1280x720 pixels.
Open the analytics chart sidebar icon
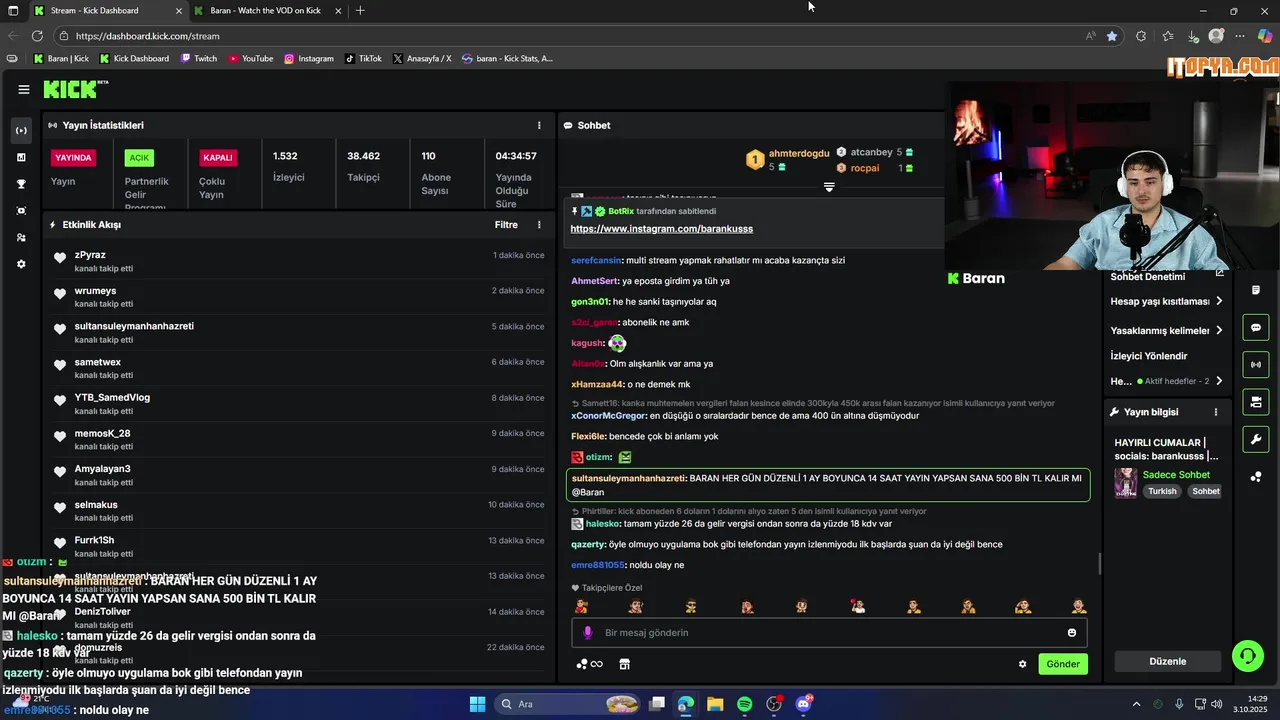[22, 157]
